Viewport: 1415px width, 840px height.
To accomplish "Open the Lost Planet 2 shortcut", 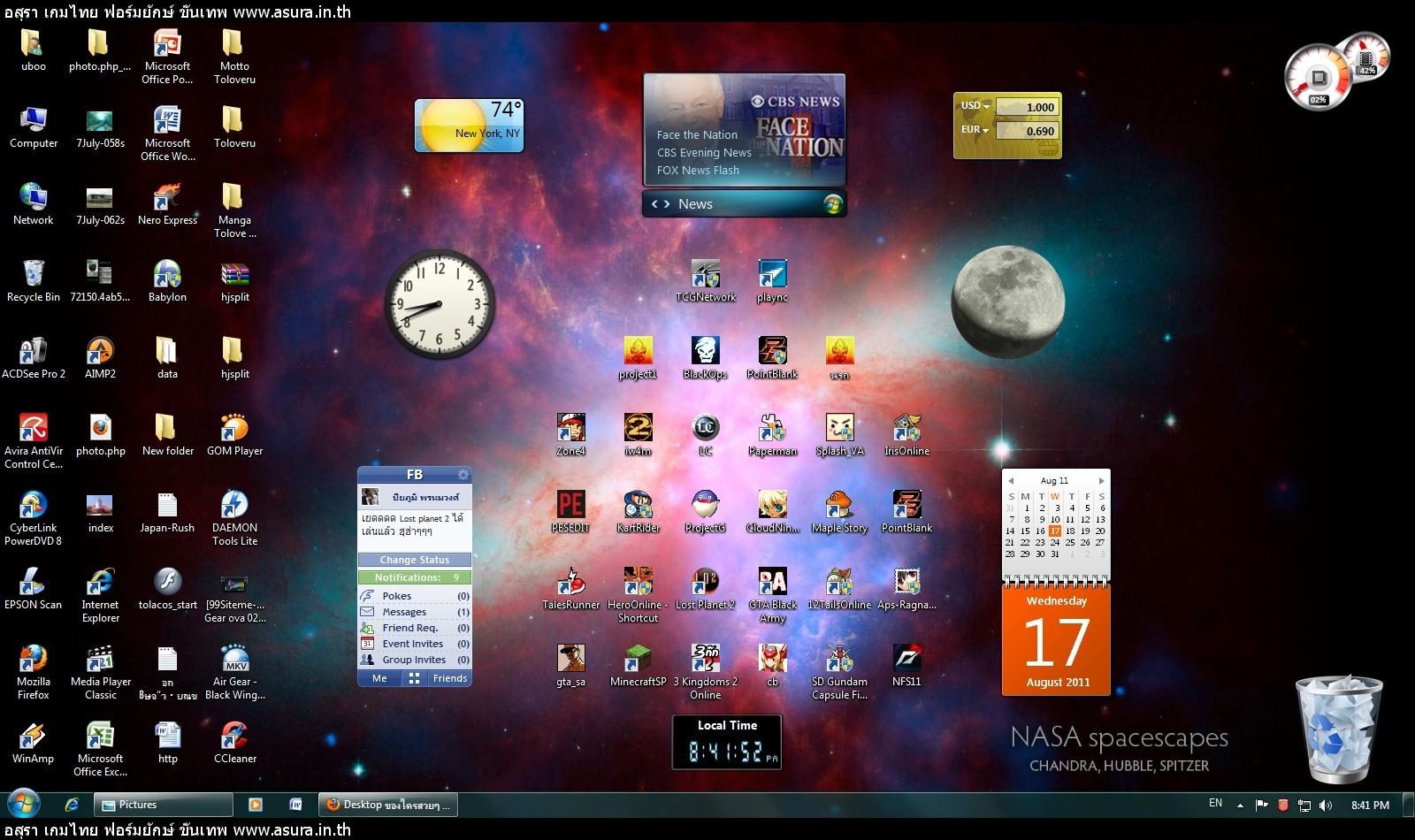I will pos(705,589).
